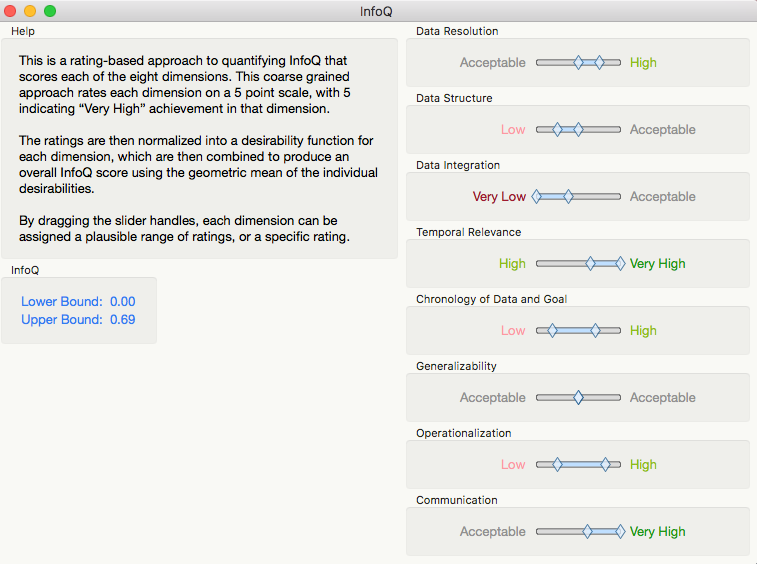
Task: Click the left handle of Data Resolution slider
Action: (x=578, y=62)
